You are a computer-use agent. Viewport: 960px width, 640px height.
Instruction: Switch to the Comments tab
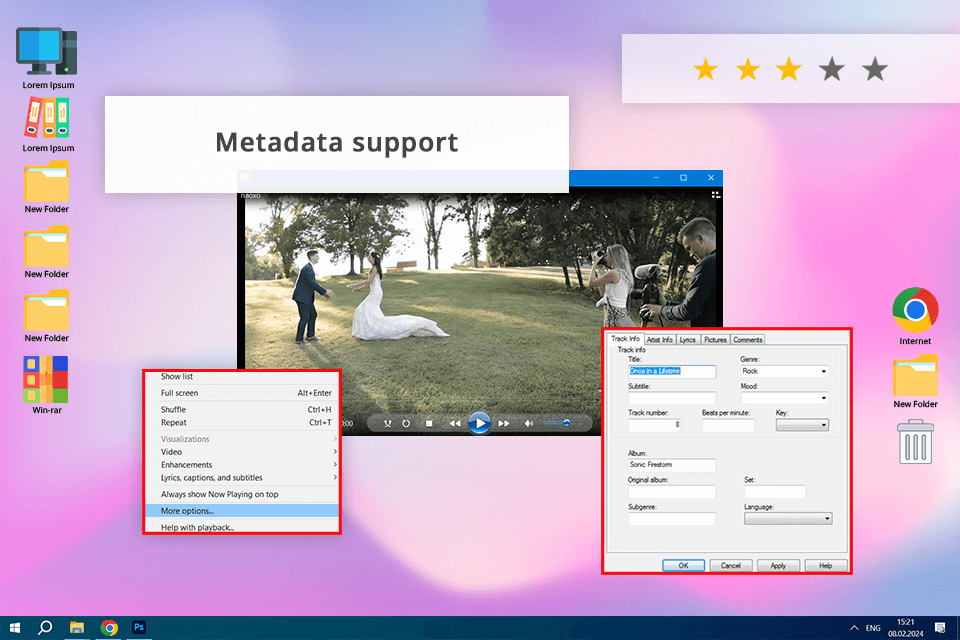click(748, 339)
